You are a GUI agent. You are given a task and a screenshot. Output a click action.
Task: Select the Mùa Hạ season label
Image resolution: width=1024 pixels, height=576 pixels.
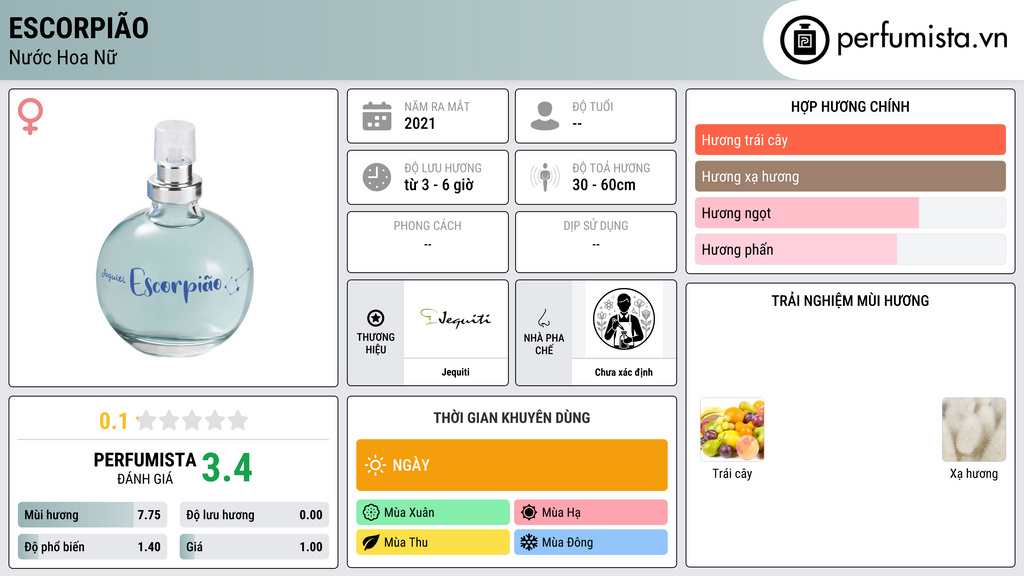[x=590, y=513]
